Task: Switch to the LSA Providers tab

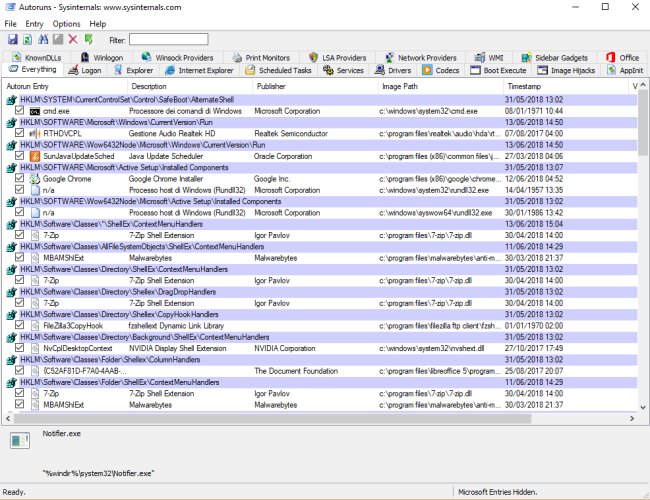Action: click(338, 58)
